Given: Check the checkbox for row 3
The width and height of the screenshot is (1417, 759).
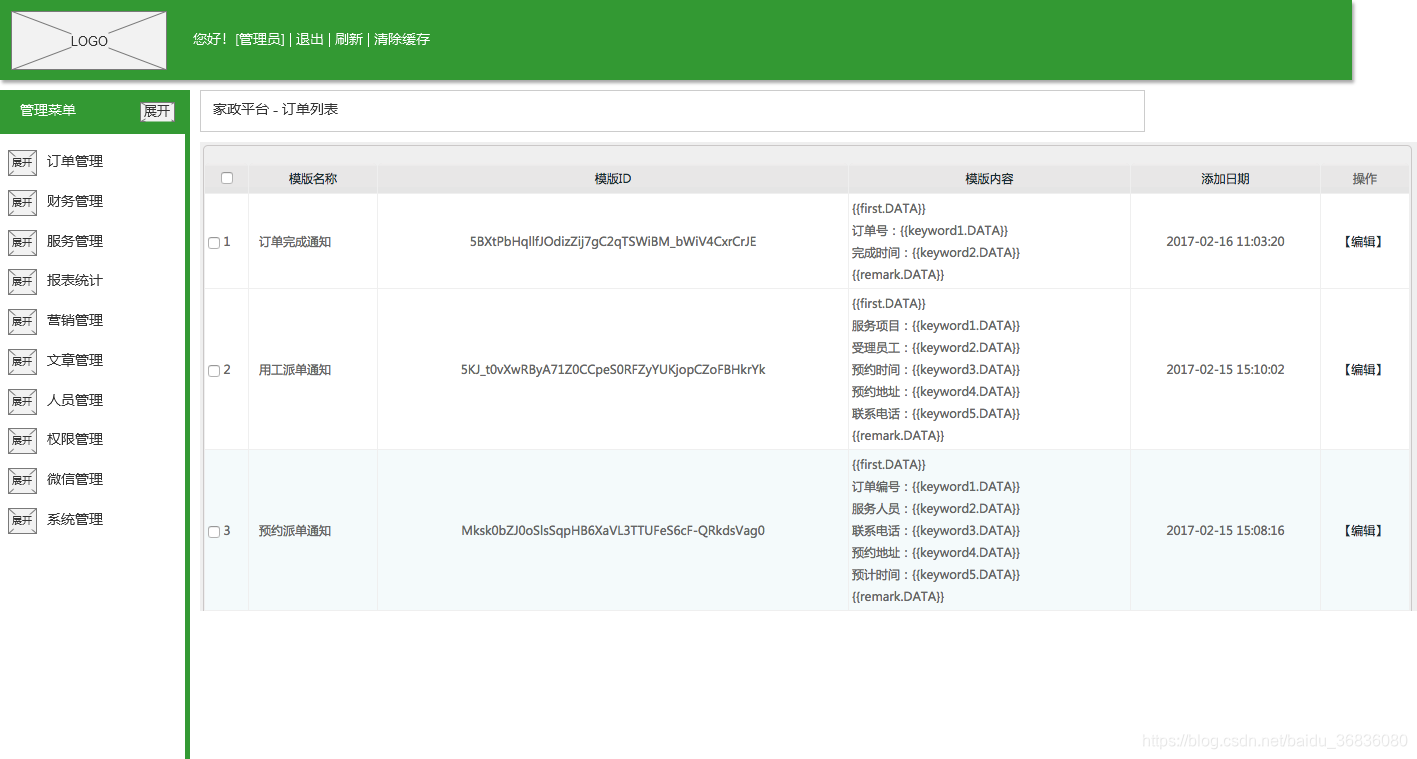Looking at the screenshot, I should point(214,532).
